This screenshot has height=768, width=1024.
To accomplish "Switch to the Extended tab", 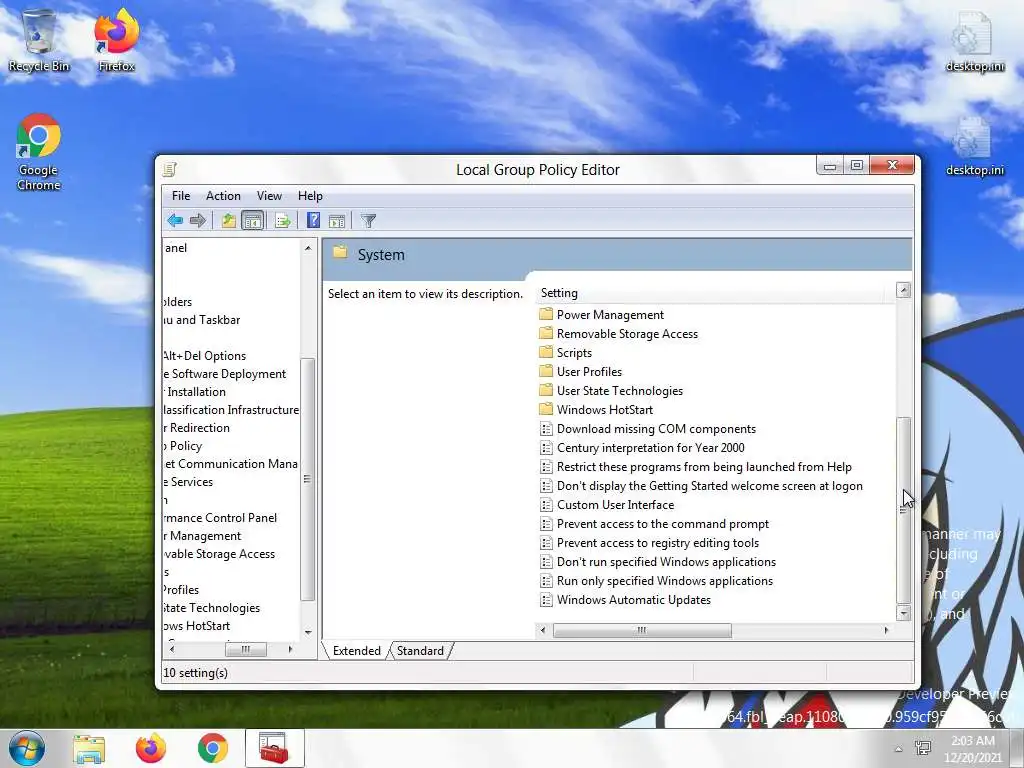I will click(357, 650).
